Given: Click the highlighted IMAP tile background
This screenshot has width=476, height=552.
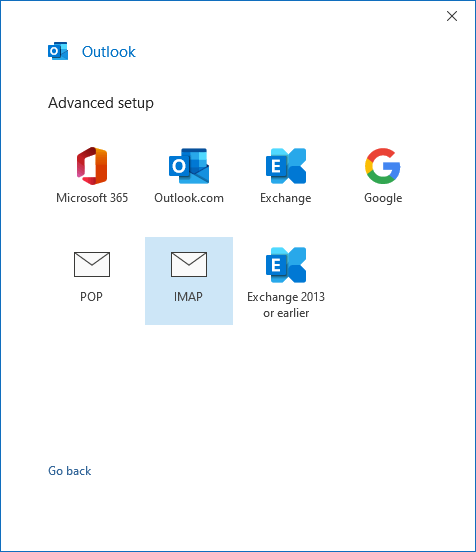Looking at the screenshot, I should 189,281.
